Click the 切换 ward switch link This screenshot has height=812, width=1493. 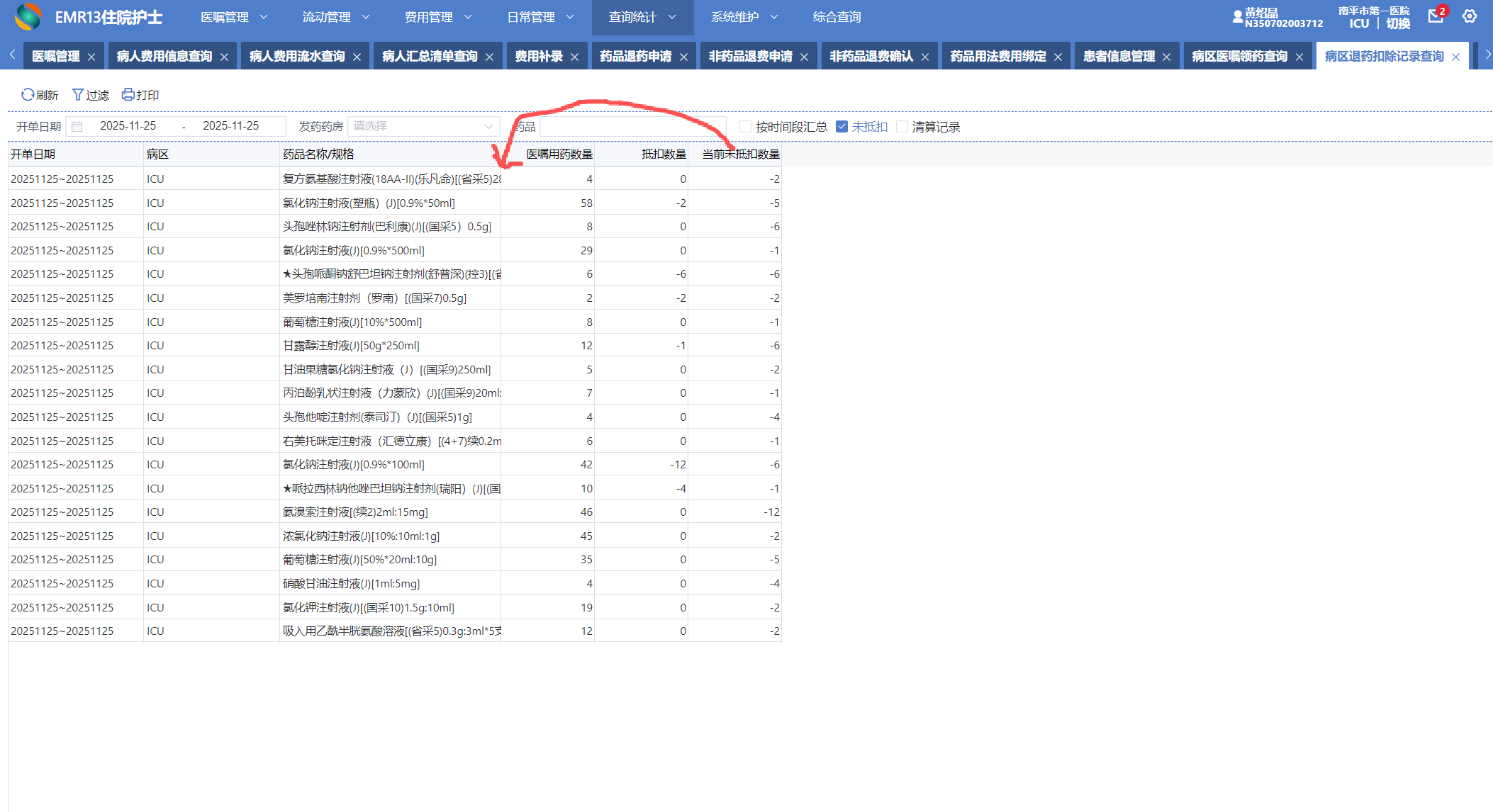tap(1398, 24)
